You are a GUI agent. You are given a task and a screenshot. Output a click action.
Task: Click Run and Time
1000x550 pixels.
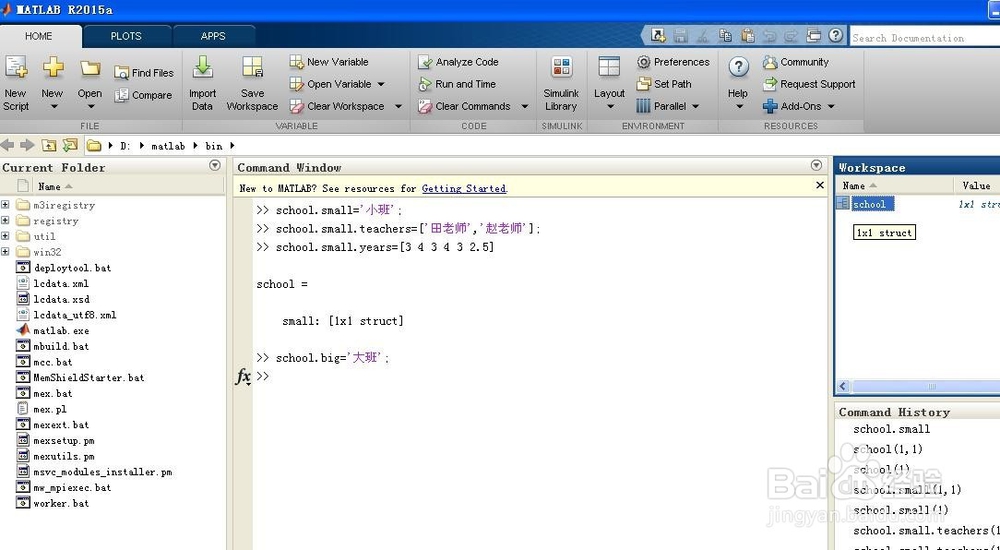(x=457, y=84)
